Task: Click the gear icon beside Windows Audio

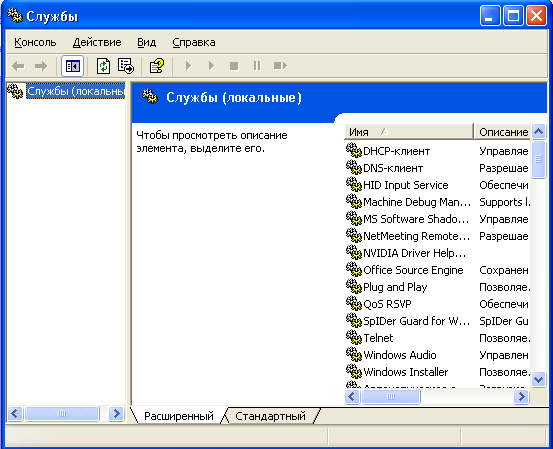Action: [354, 354]
